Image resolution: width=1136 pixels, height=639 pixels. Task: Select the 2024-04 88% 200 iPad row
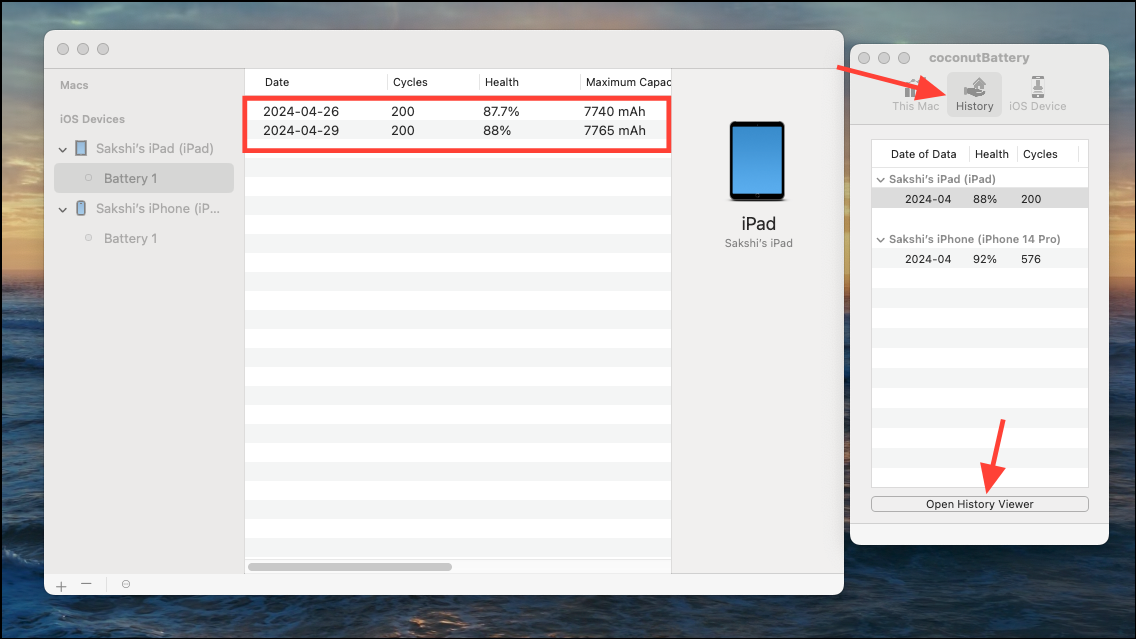point(980,199)
